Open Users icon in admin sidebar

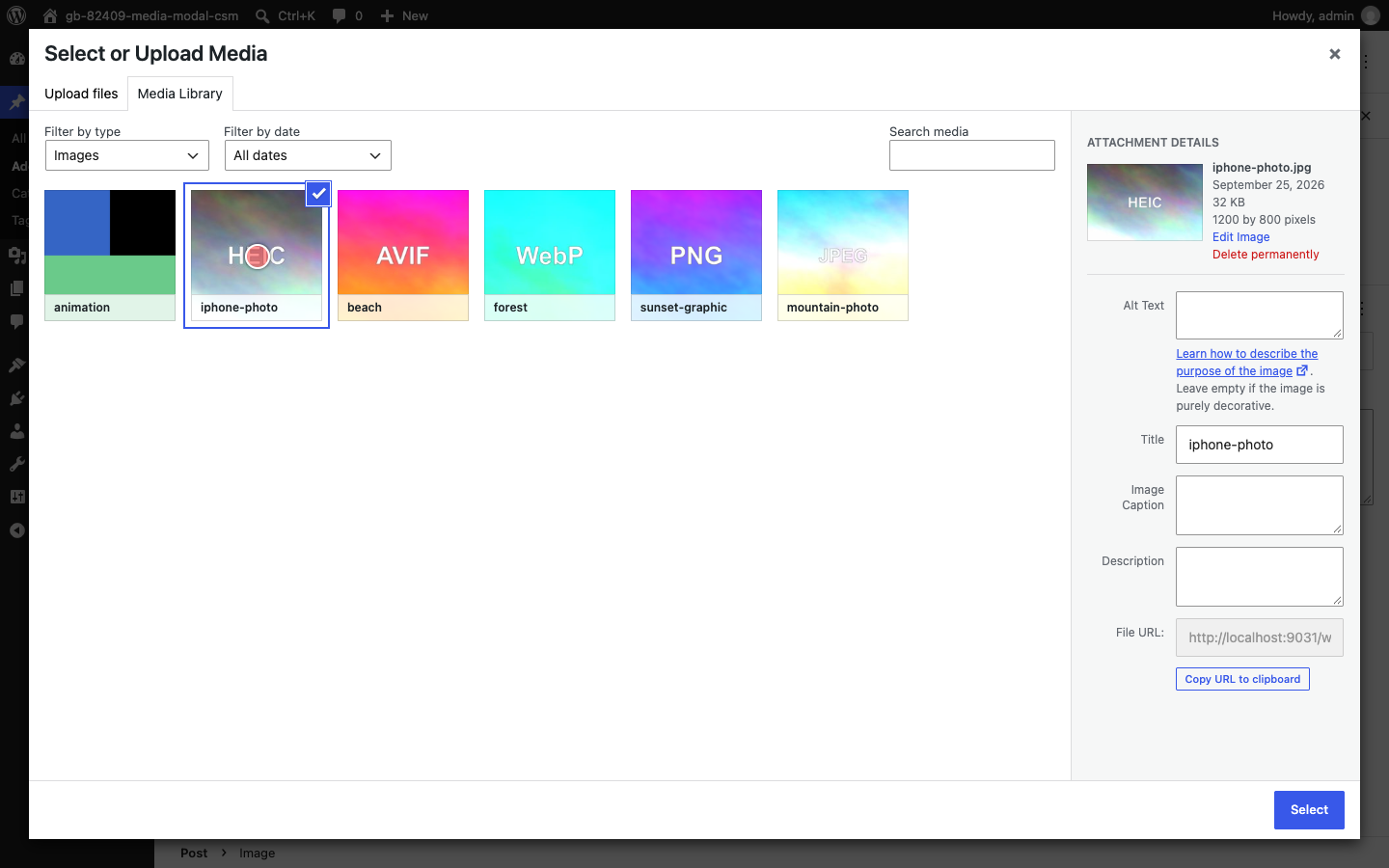pos(16,431)
